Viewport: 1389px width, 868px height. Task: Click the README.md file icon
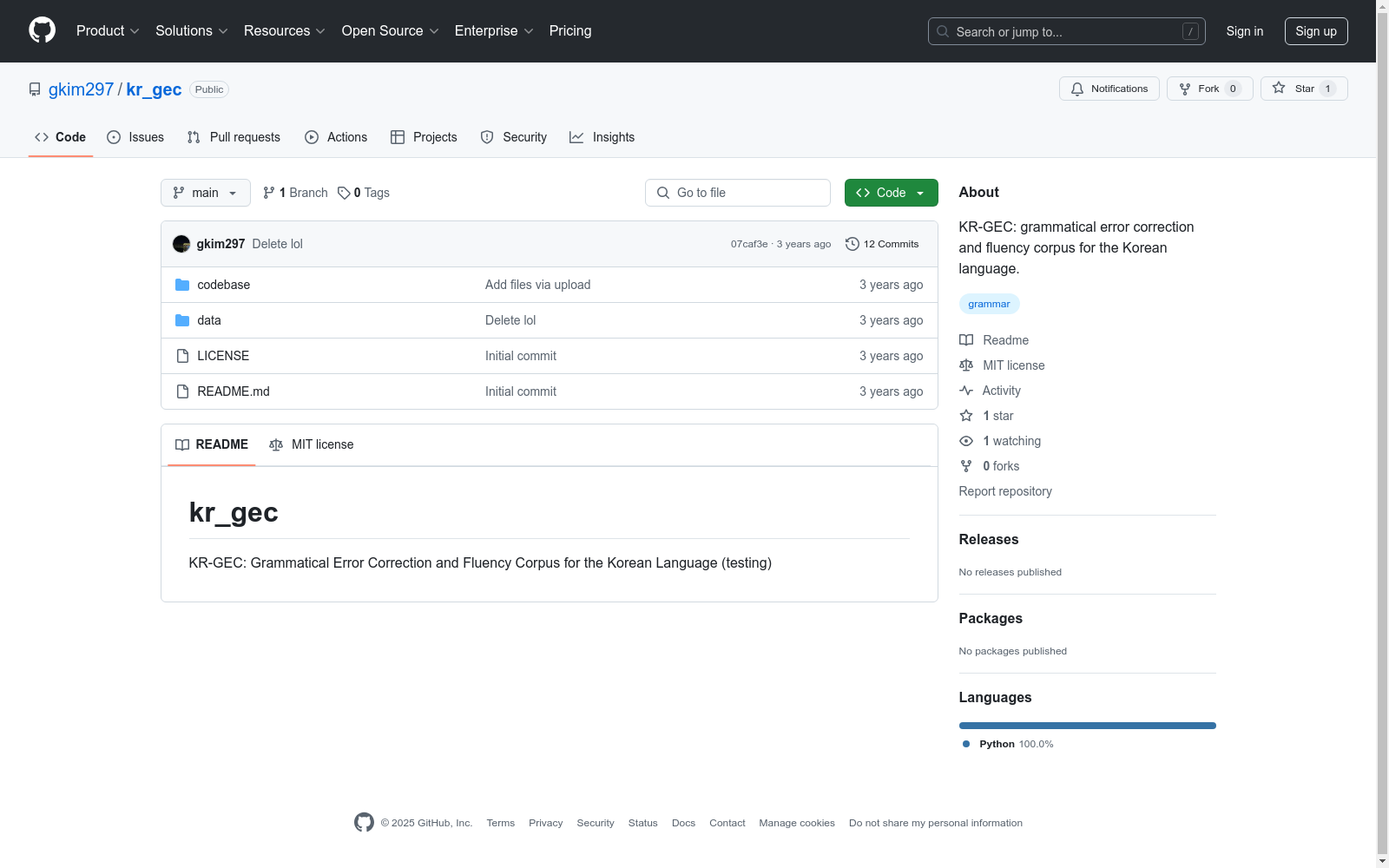coord(182,391)
